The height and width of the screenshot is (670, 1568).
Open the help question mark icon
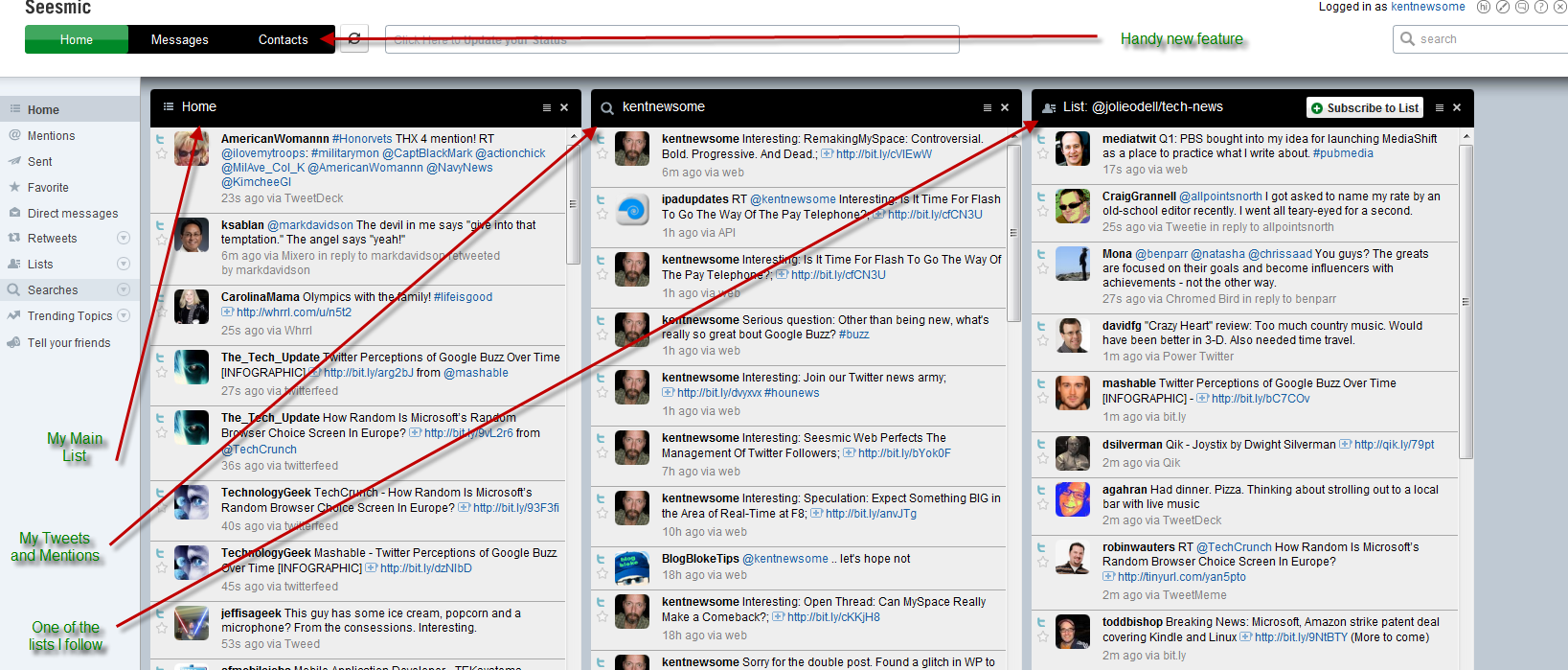(1541, 7)
